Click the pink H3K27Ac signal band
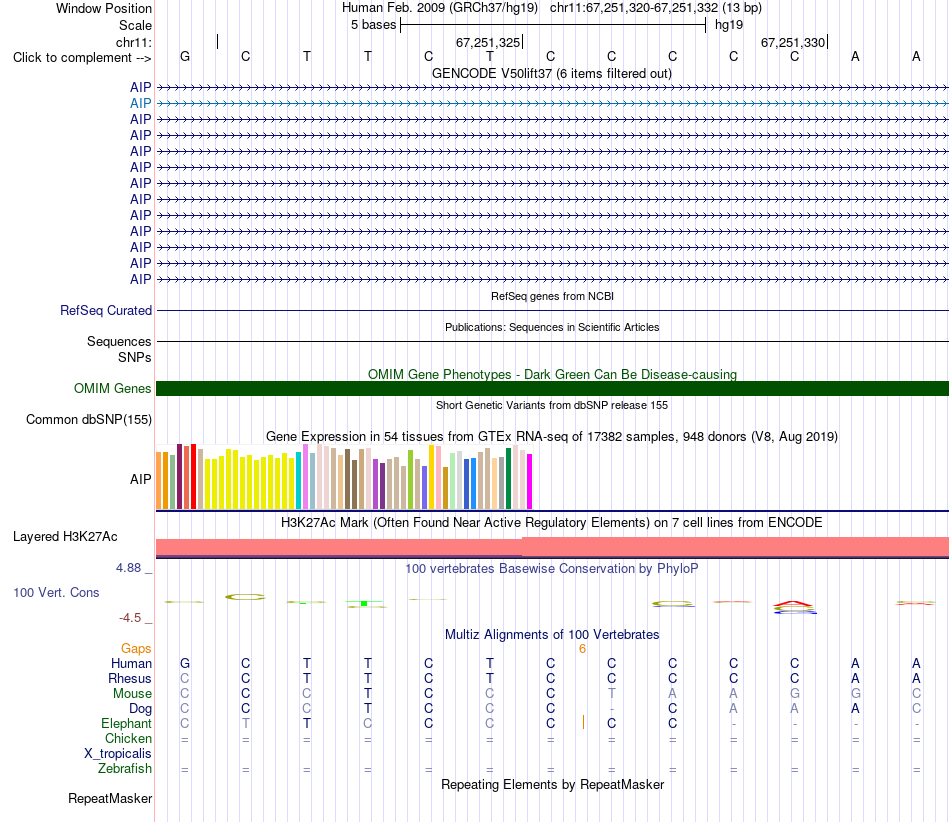Image resolution: width=950 pixels, height=822 pixels. pyautogui.click(x=553, y=546)
